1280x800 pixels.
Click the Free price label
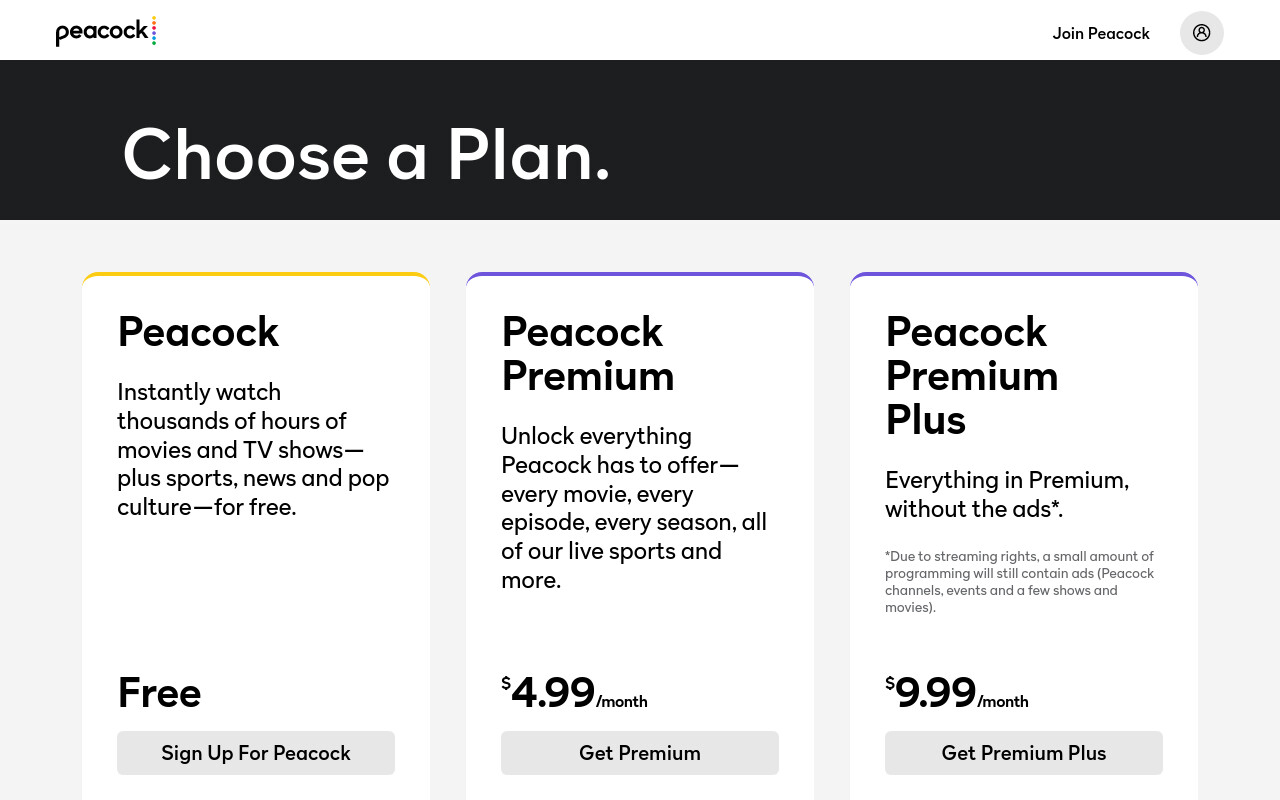159,692
